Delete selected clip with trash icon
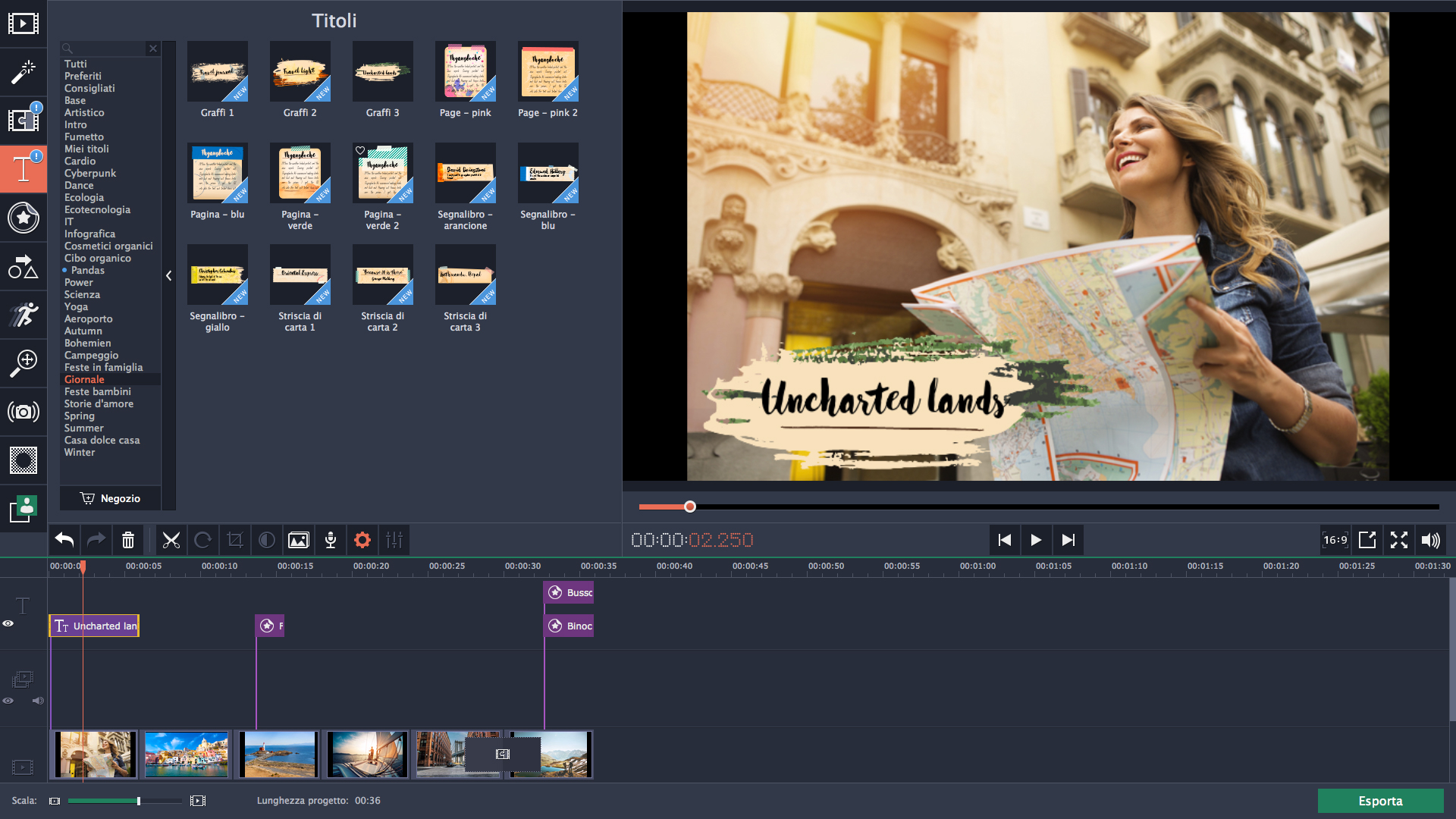This screenshot has width=1456, height=819. pyautogui.click(x=128, y=540)
